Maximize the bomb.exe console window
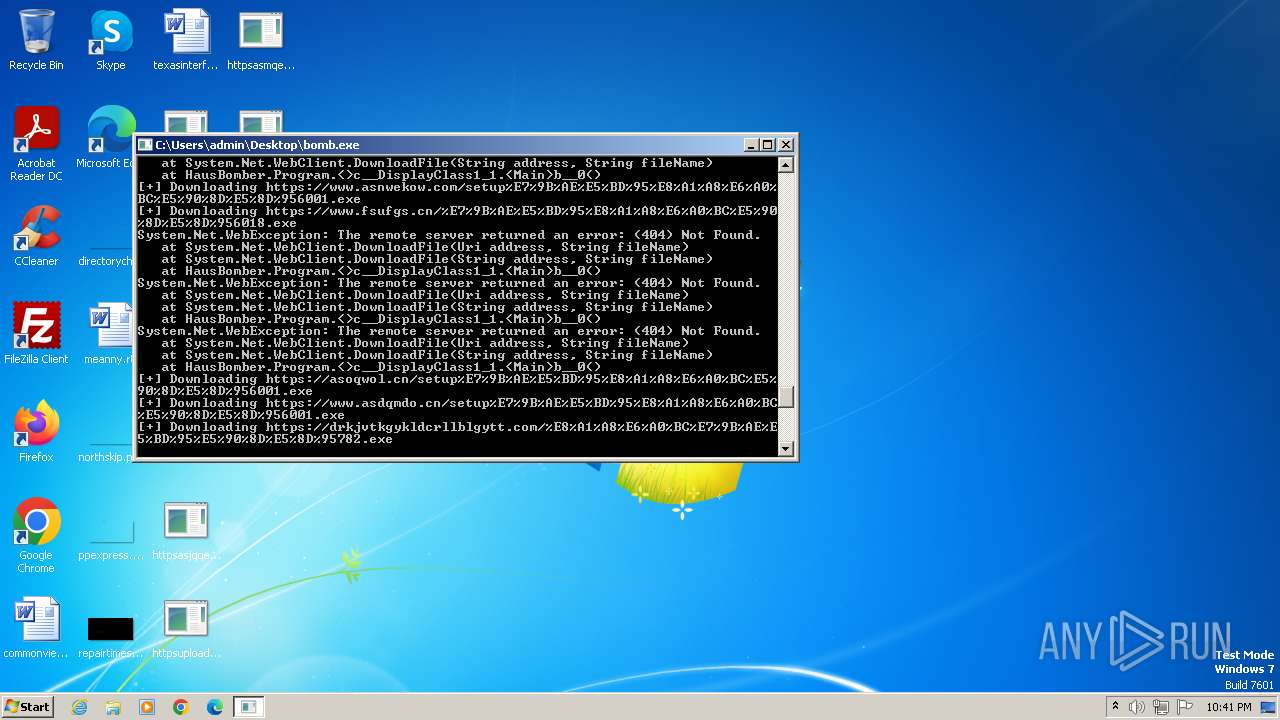This screenshot has width=1280, height=720. tap(768, 145)
